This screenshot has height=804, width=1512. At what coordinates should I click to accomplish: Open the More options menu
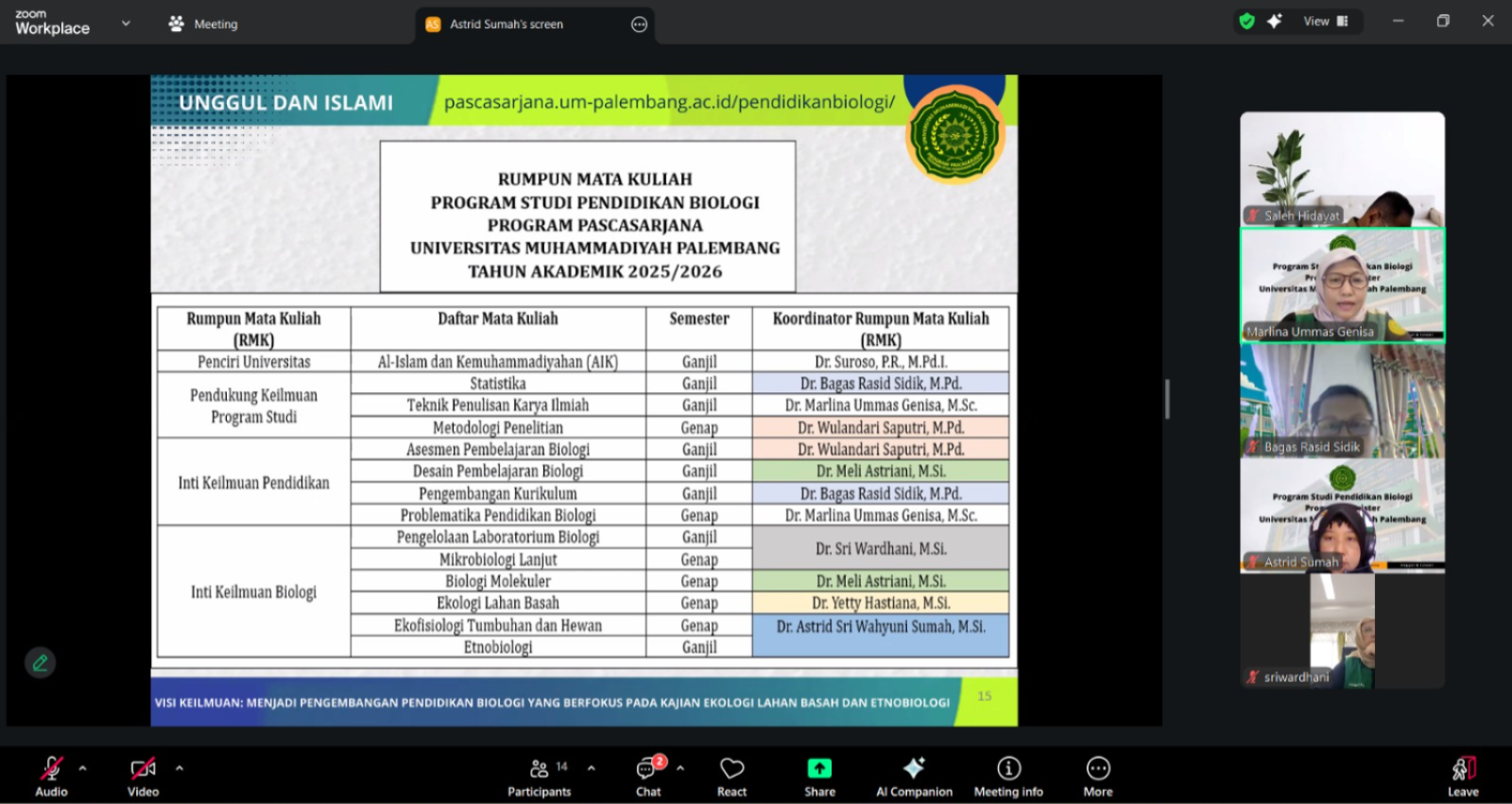(1097, 776)
